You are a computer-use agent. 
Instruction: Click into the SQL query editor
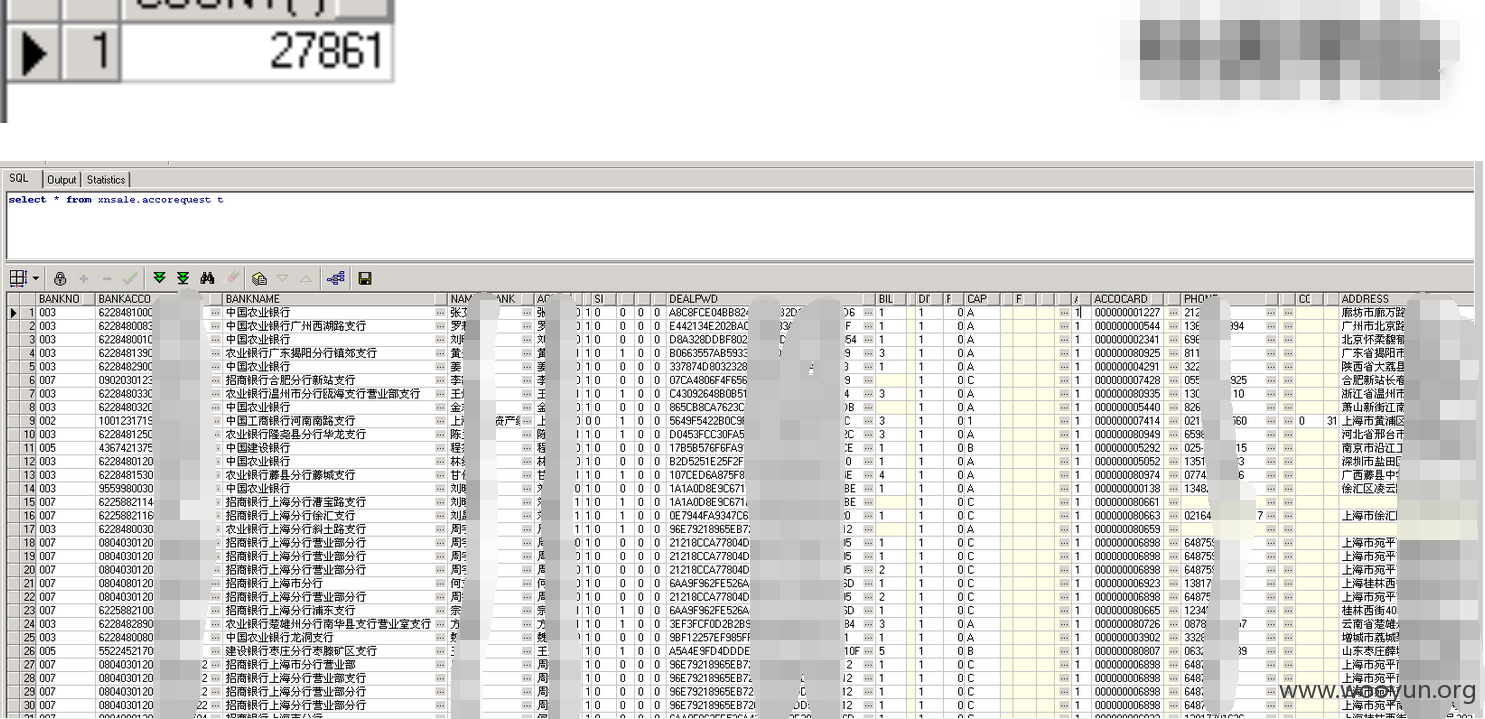740,226
